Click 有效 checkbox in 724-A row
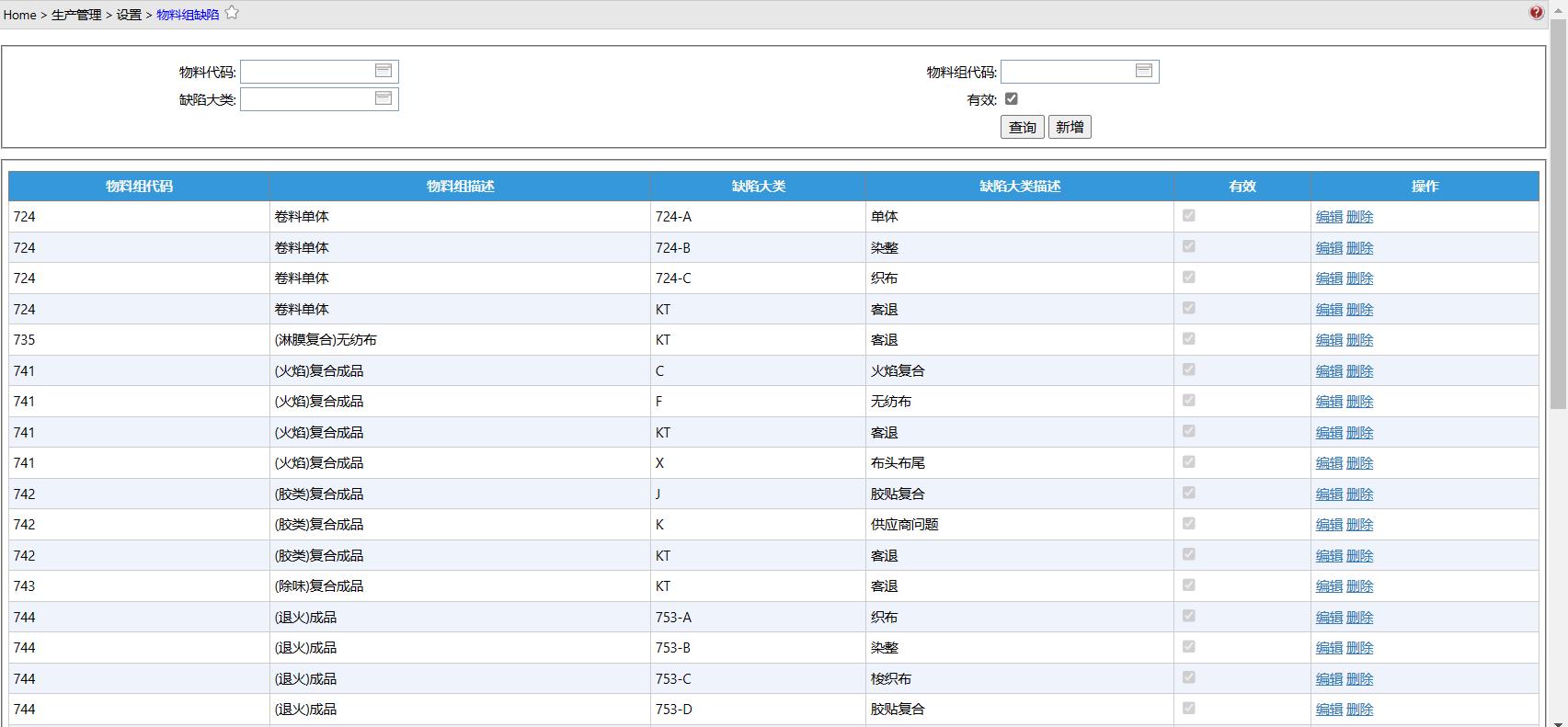This screenshot has width=1568, height=727. coord(1189,215)
